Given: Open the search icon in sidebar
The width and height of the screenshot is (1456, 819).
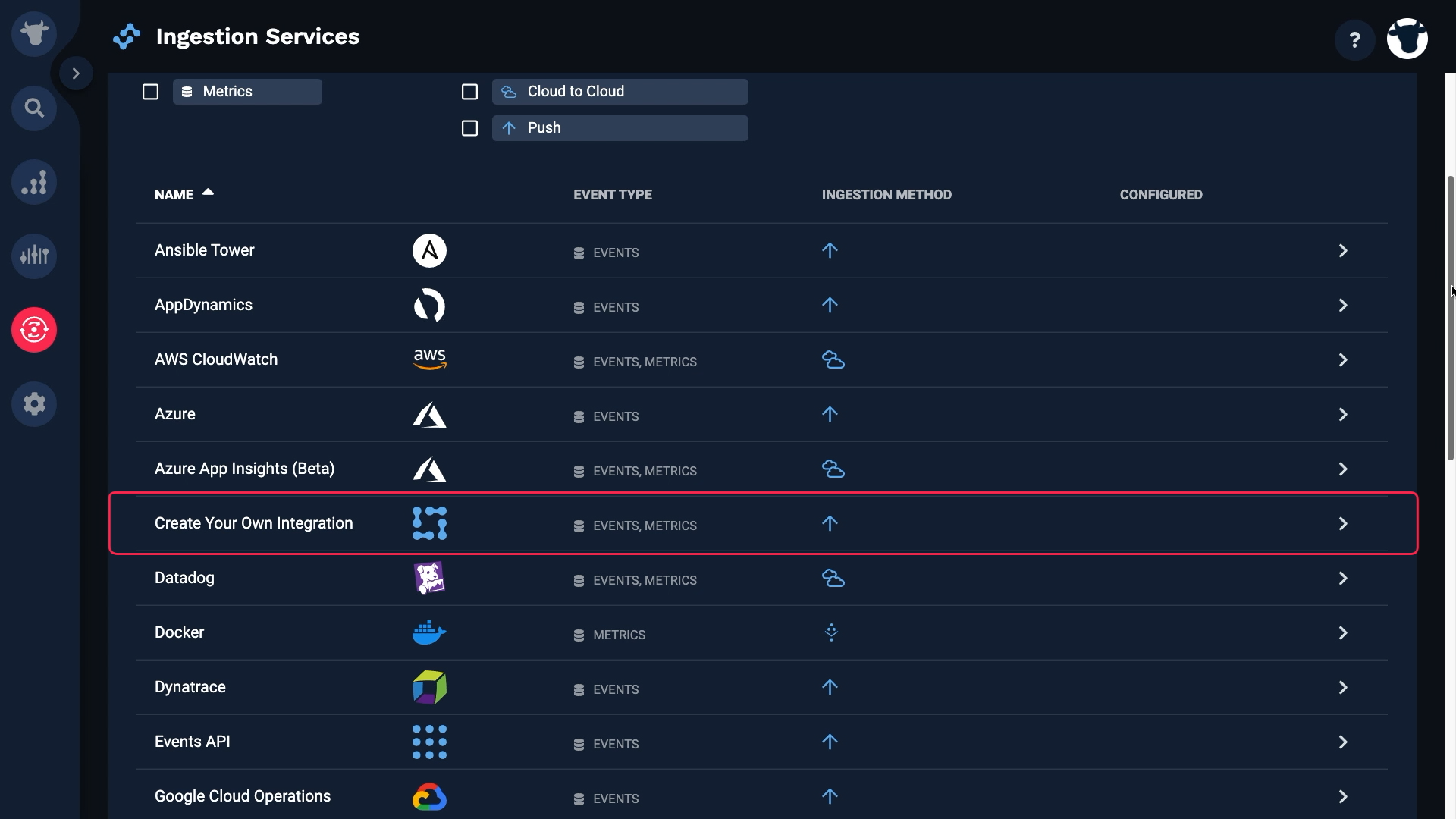Looking at the screenshot, I should 34,108.
